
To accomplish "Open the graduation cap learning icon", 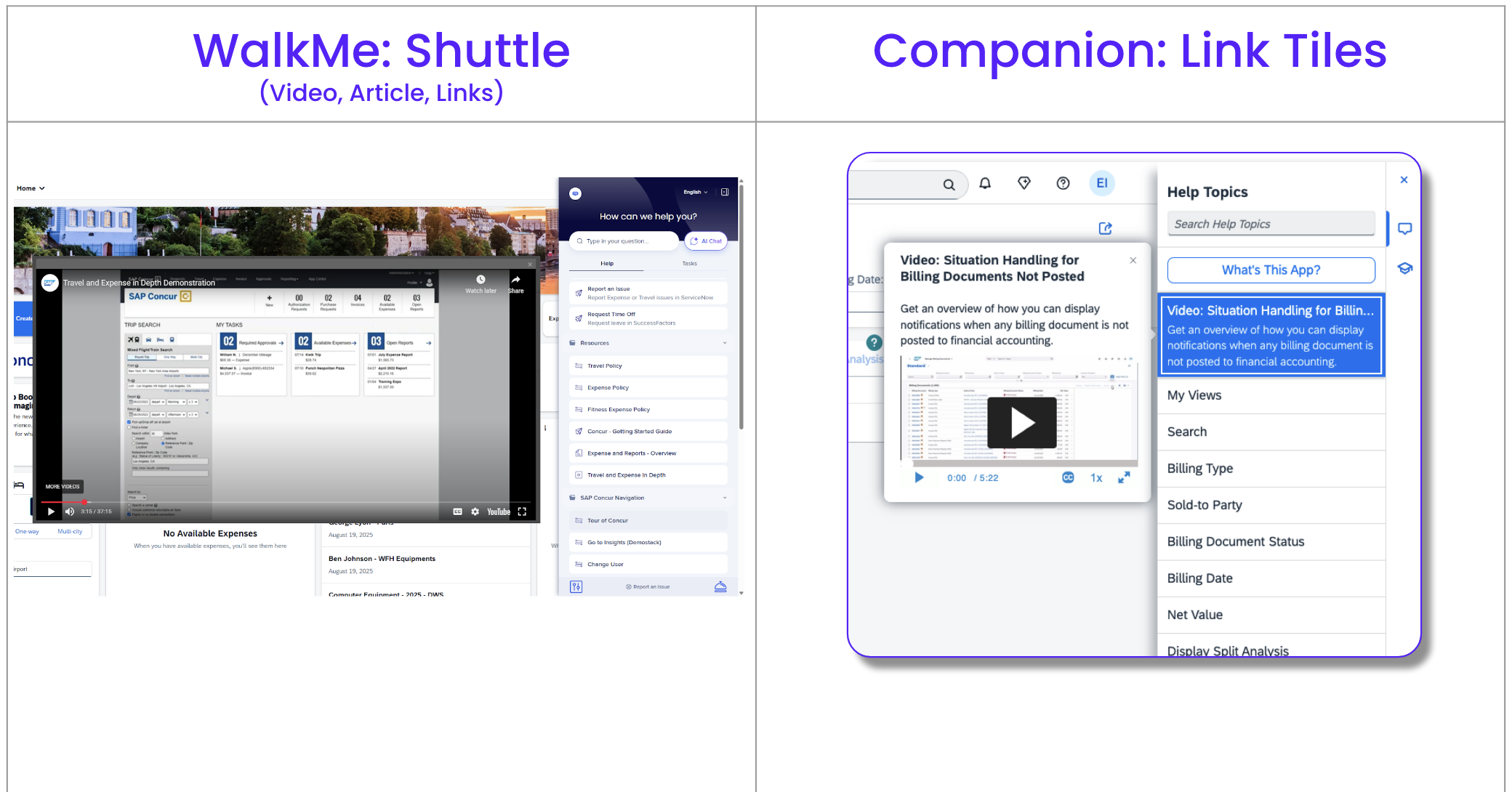I will 1405,268.
